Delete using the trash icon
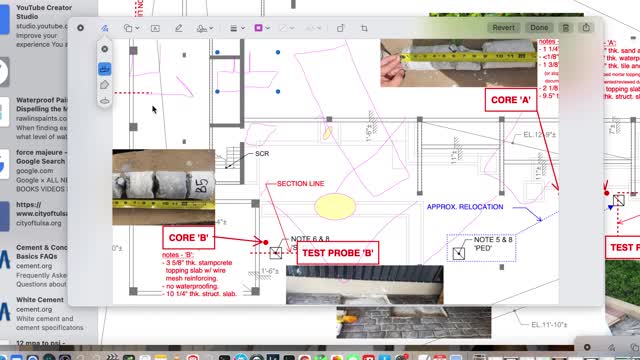The height and width of the screenshot is (360, 640). pos(566,28)
